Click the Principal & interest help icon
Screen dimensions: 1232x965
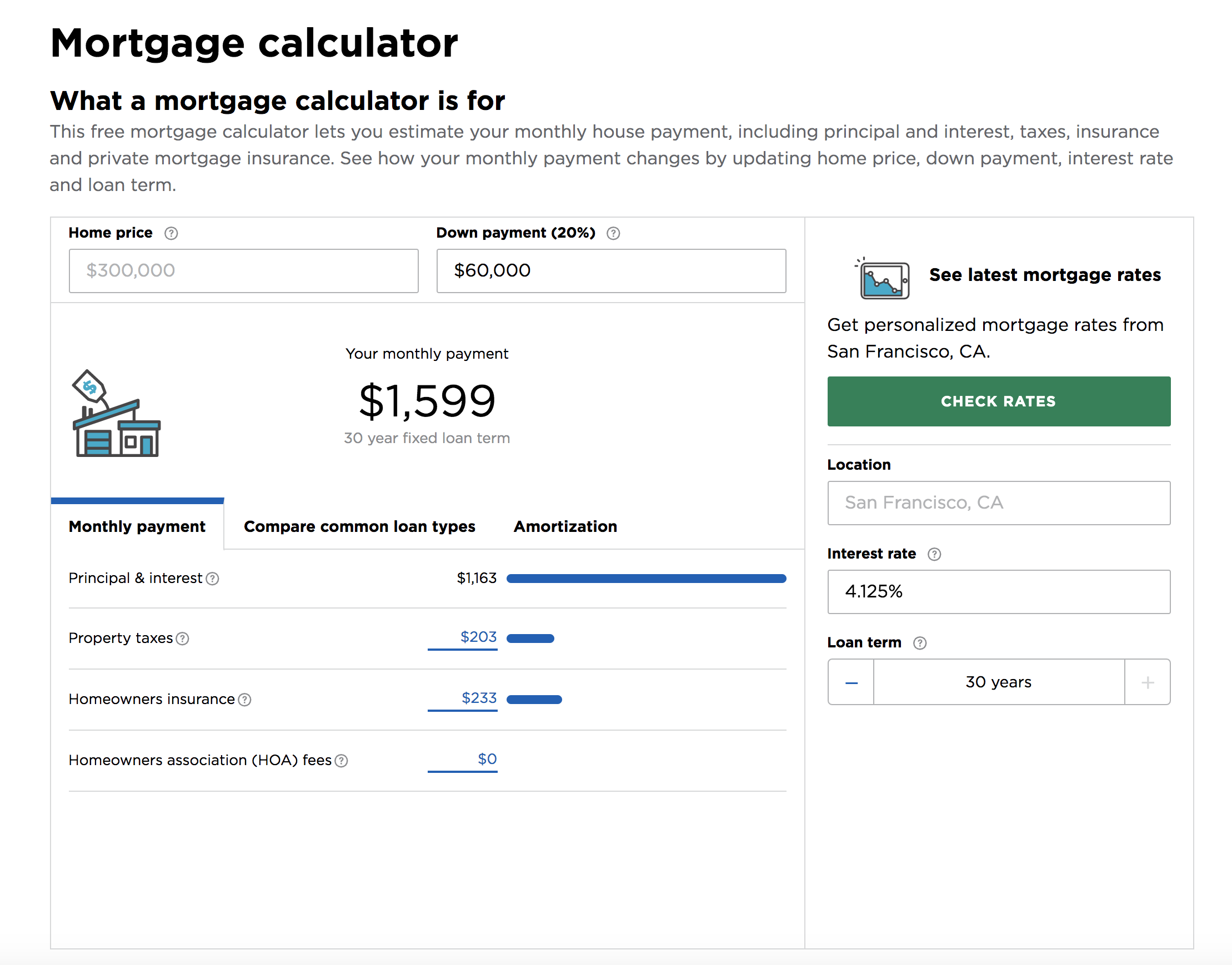point(212,579)
